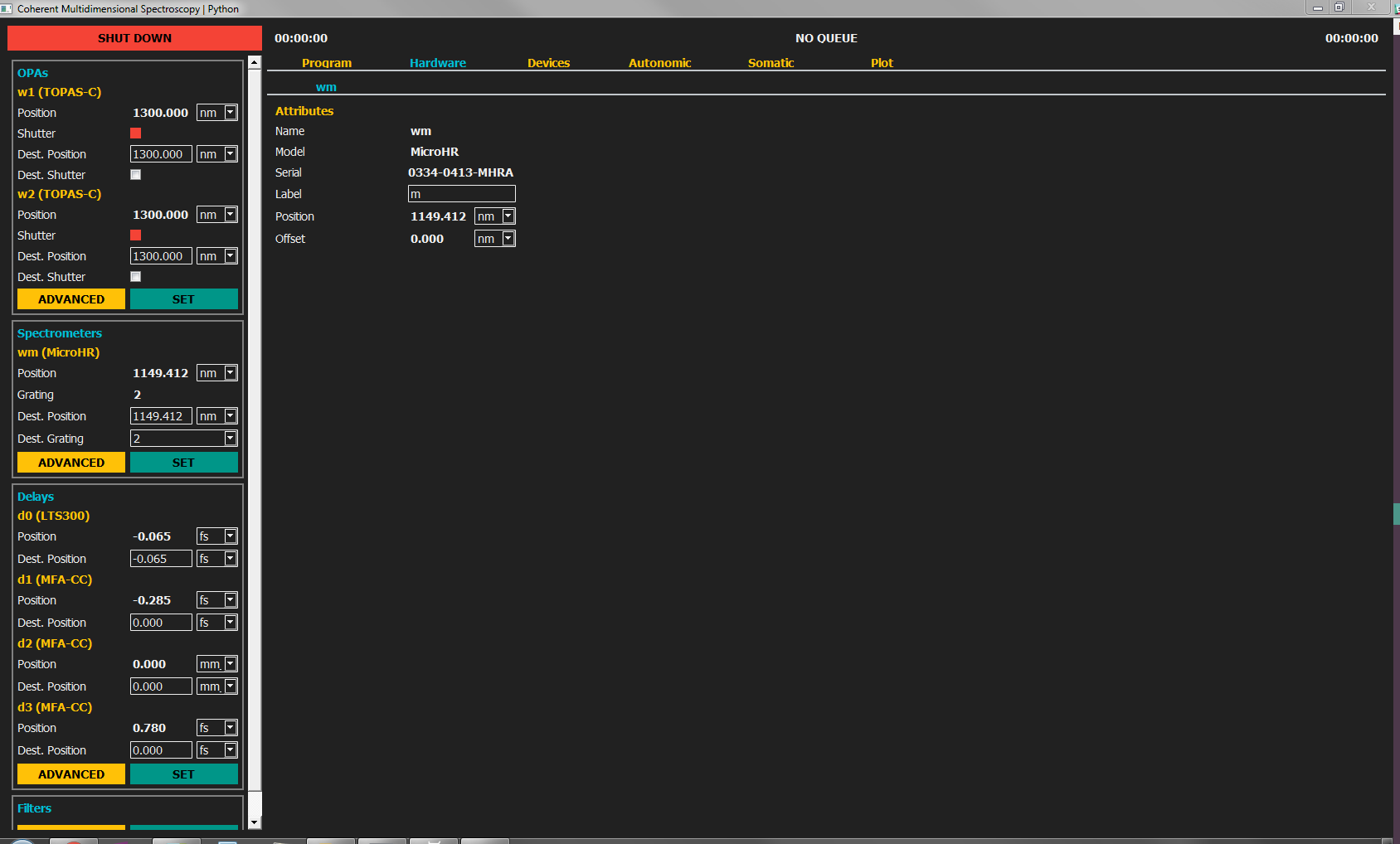1400x844 pixels.
Task: Go to the Plot tab
Action: [x=882, y=63]
